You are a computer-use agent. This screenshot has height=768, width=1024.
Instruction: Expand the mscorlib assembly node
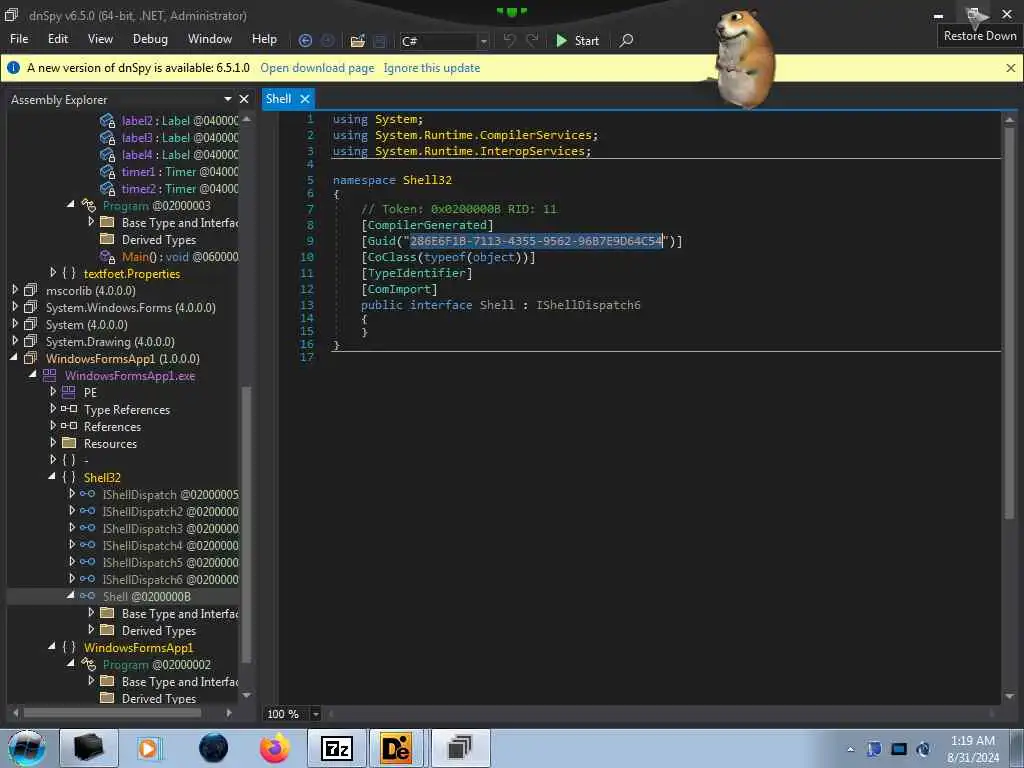click(14, 290)
